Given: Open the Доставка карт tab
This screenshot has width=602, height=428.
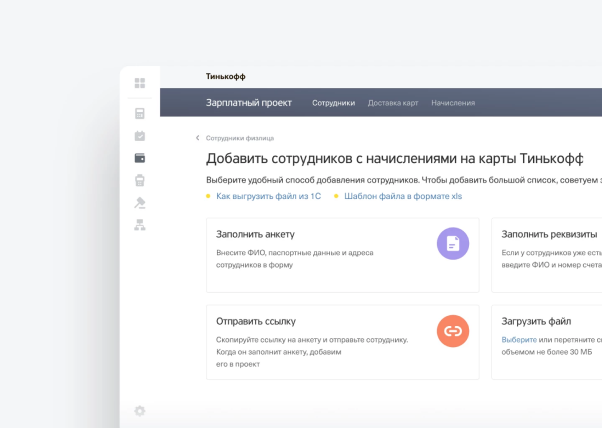Looking at the screenshot, I should tap(393, 103).
